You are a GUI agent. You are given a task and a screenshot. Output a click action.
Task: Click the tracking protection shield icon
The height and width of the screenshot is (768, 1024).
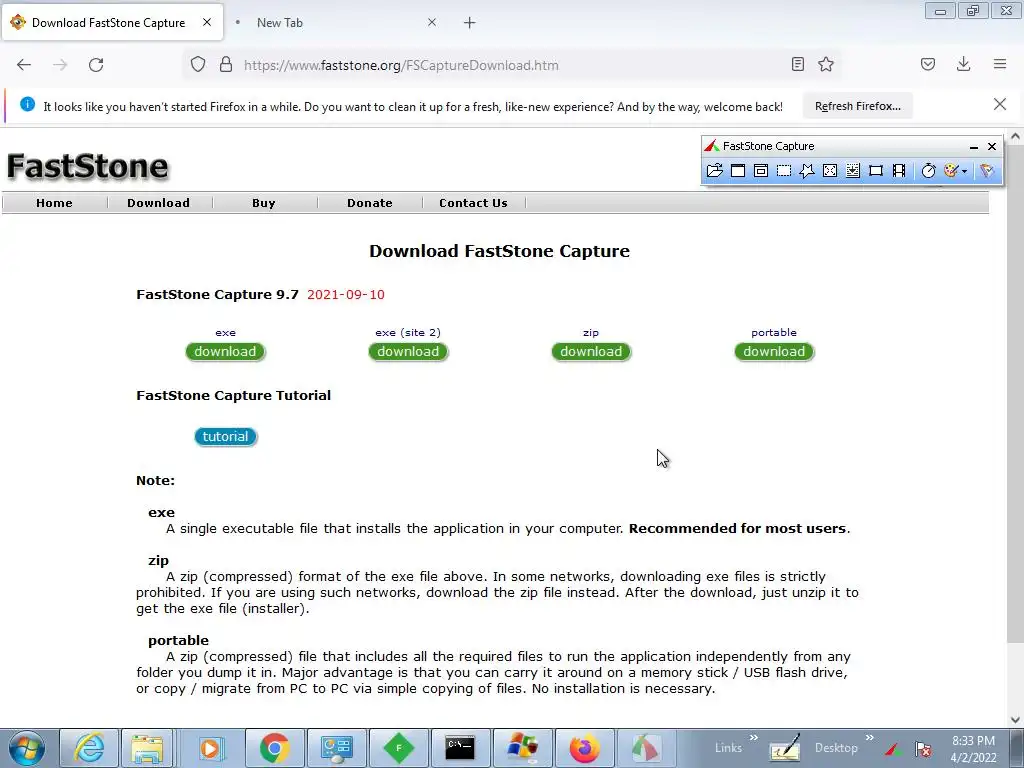pos(198,65)
